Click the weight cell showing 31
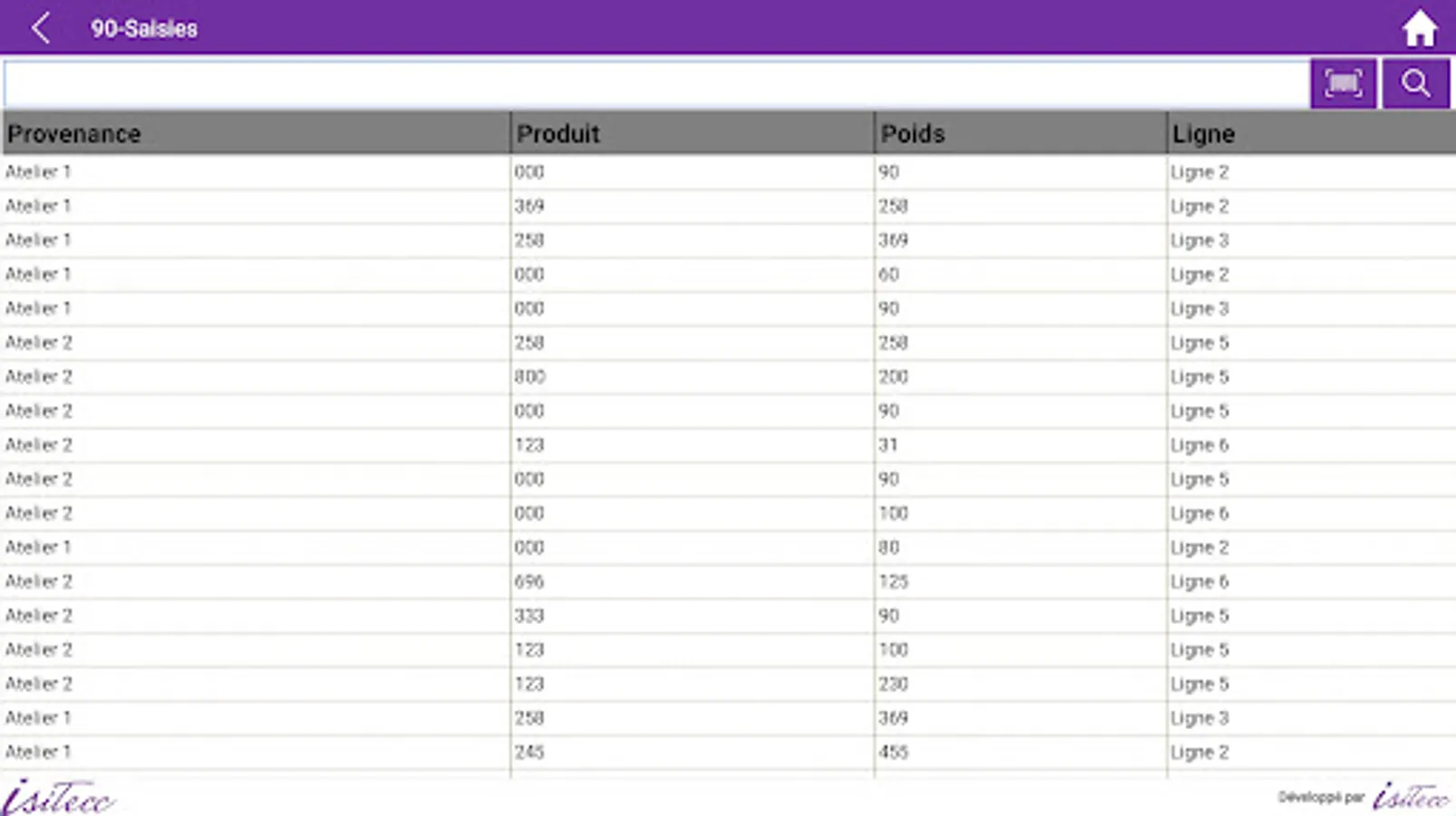 [x=888, y=445]
